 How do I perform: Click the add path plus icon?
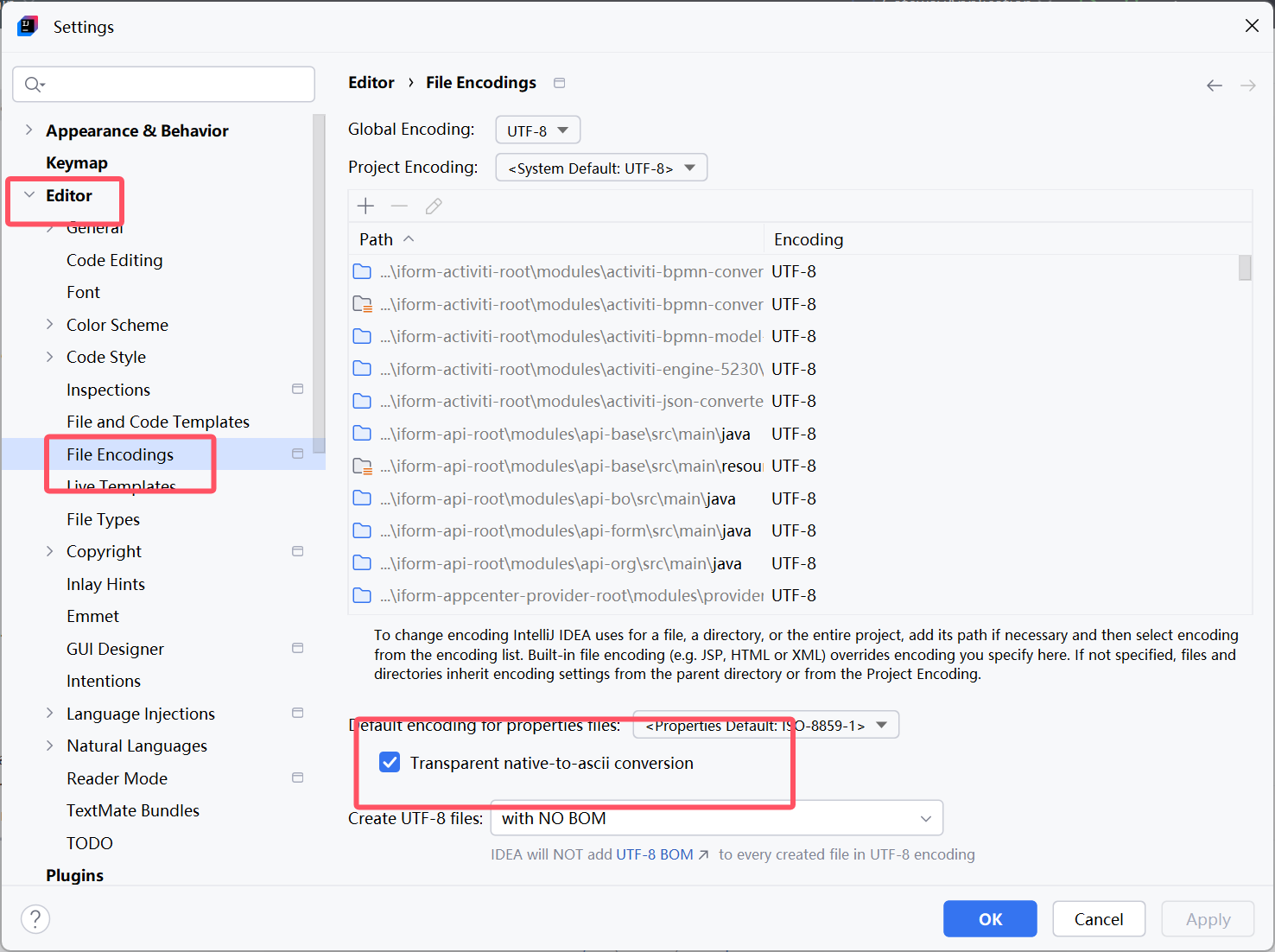(x=365, y=206)
